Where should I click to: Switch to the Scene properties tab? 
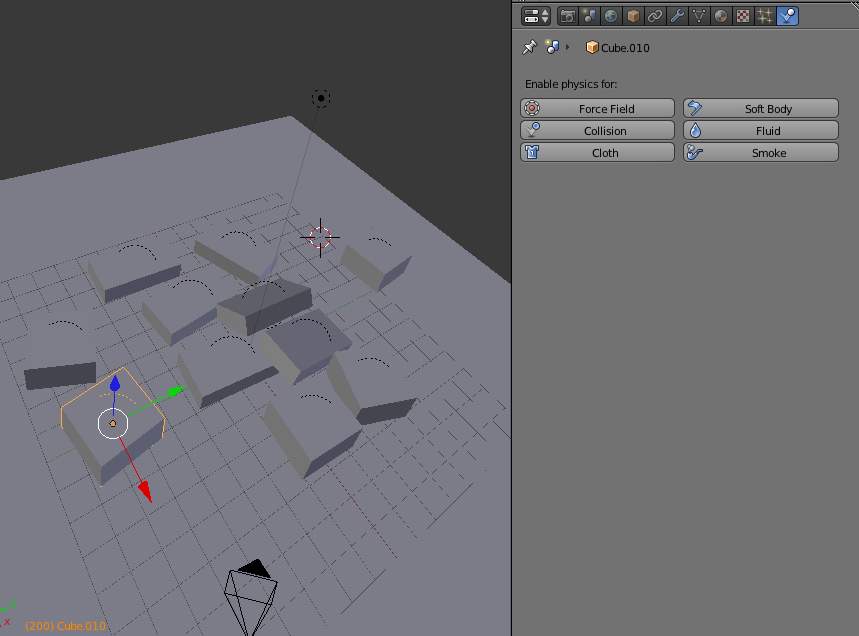pyautogui.click(x=589, y=16)
